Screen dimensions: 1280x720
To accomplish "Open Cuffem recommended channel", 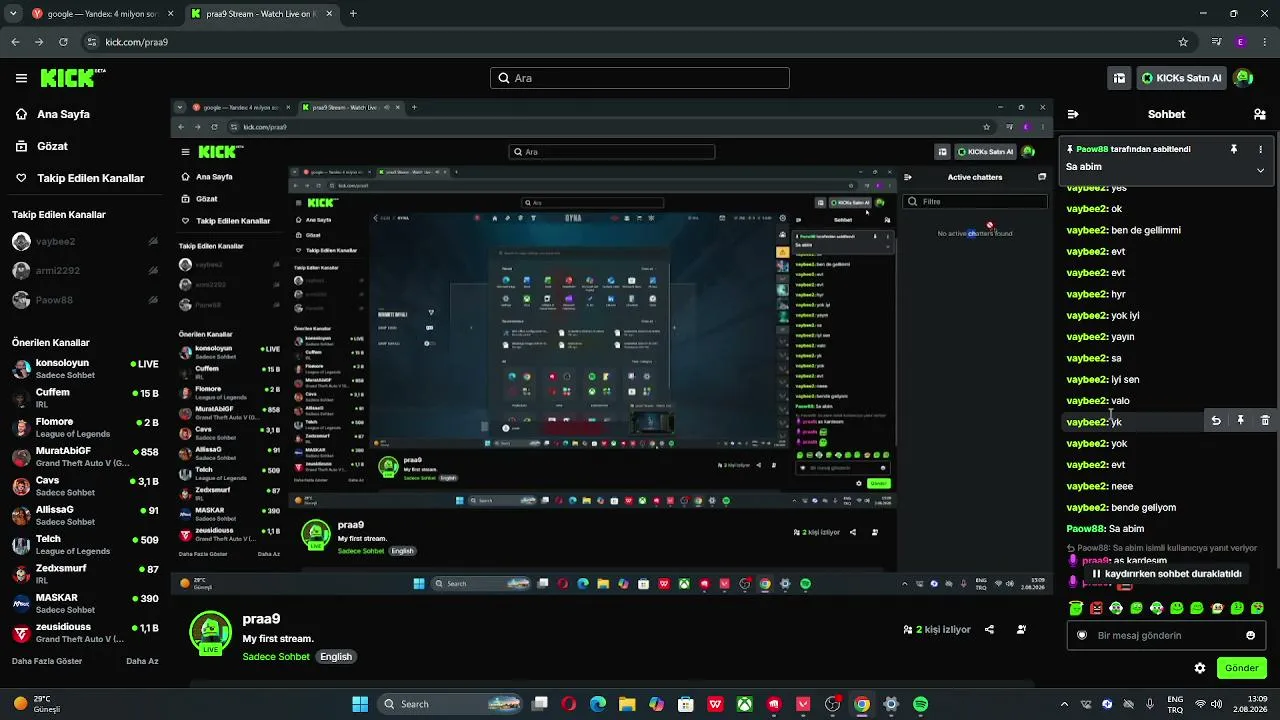I will pyautogui.click(x=85, y=398).
